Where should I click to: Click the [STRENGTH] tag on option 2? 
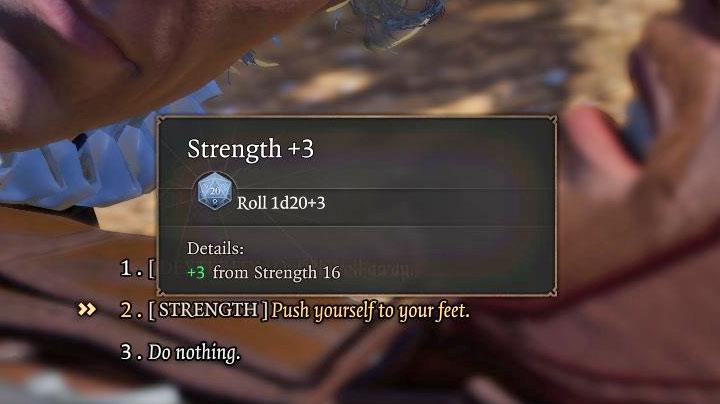(x=208, y=310)
